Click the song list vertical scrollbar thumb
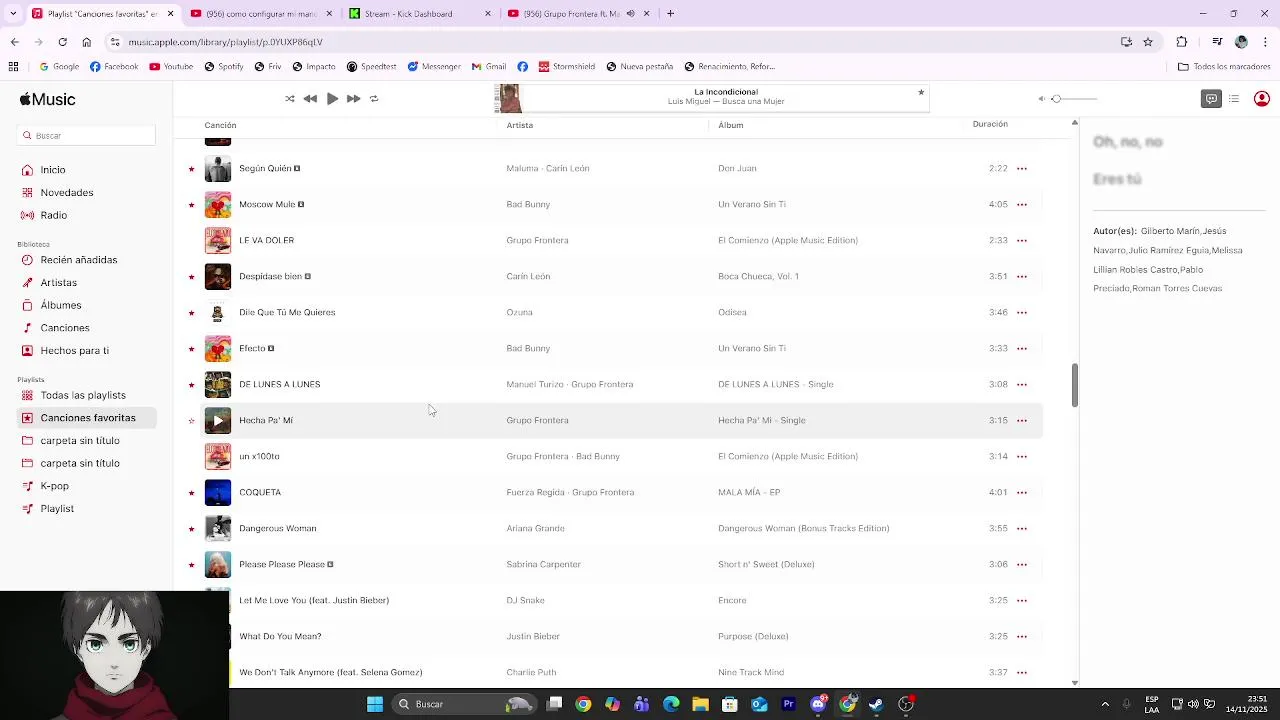Screen dimensions: 1280x720 click(1075, 385)
